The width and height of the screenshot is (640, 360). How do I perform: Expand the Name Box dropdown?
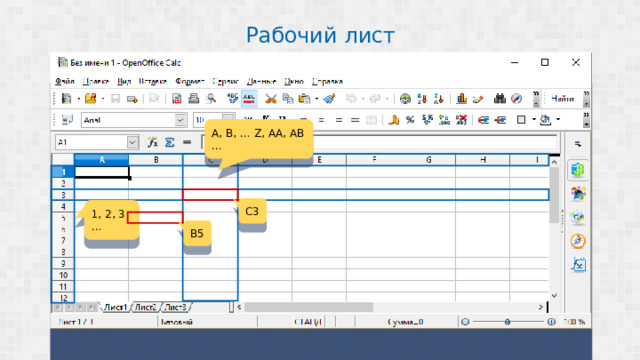(x=132, y=142)
